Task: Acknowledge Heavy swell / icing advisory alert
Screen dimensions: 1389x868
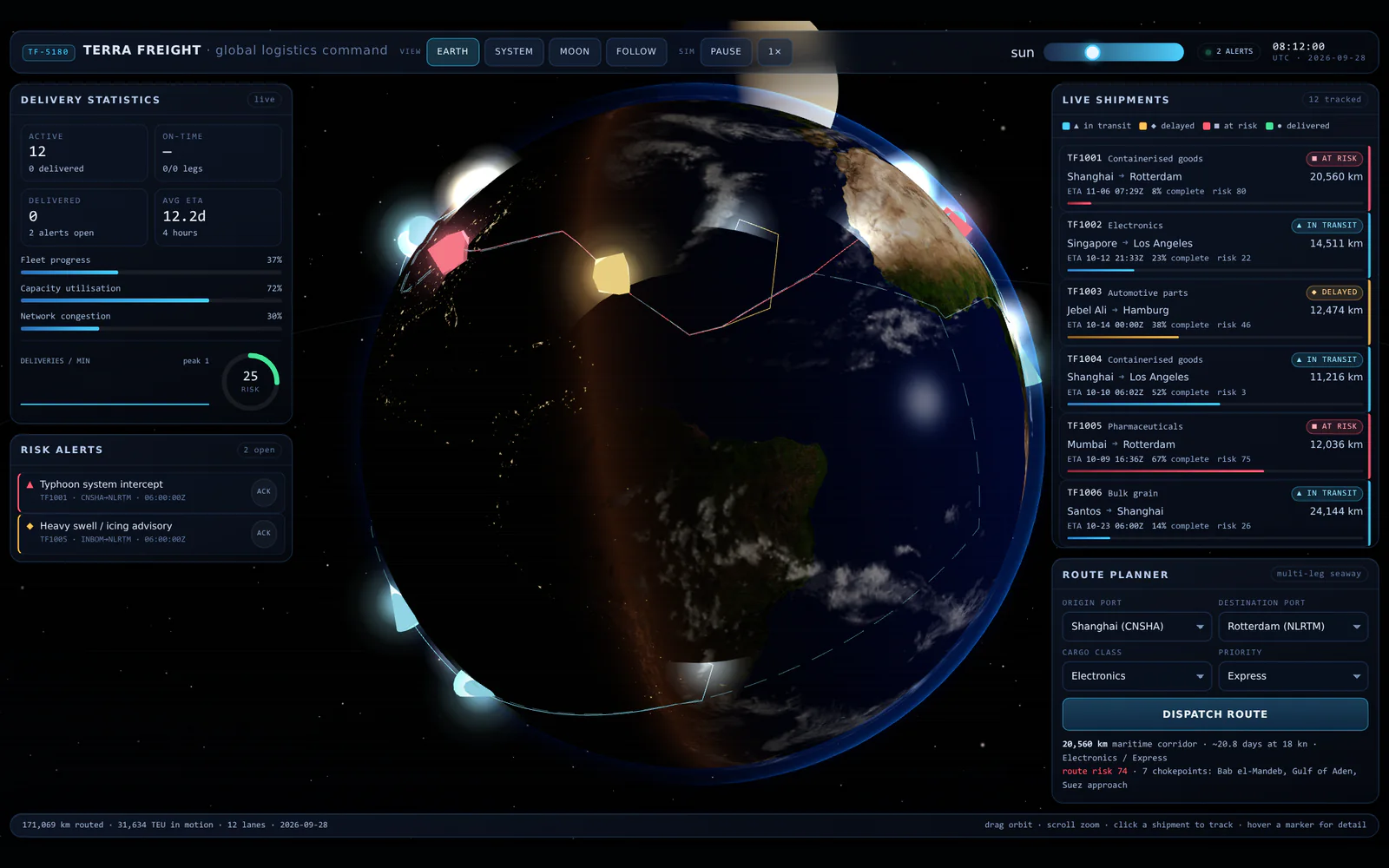Action: click(x=264, y=533)
